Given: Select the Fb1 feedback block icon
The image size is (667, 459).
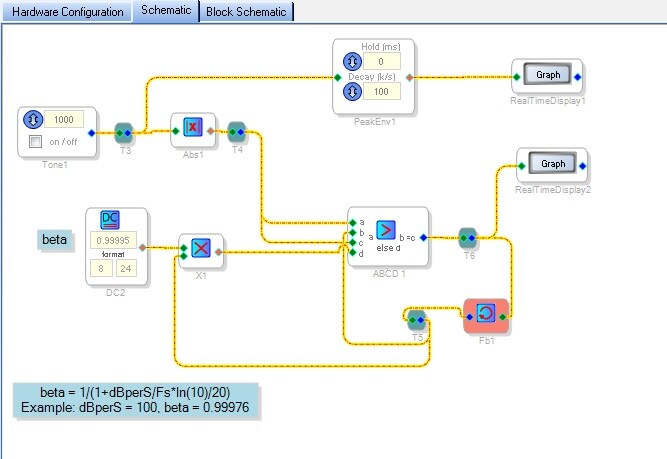Looking at the screenshot, I should click(x=486, y=314).
